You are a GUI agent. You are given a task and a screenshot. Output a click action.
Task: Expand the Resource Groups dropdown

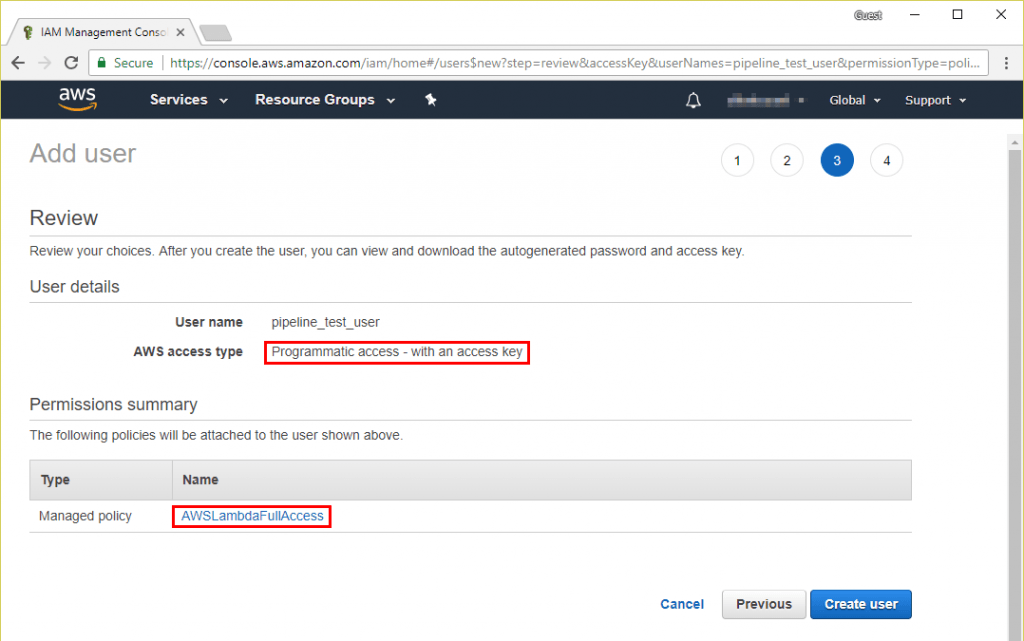coord(324,100)
